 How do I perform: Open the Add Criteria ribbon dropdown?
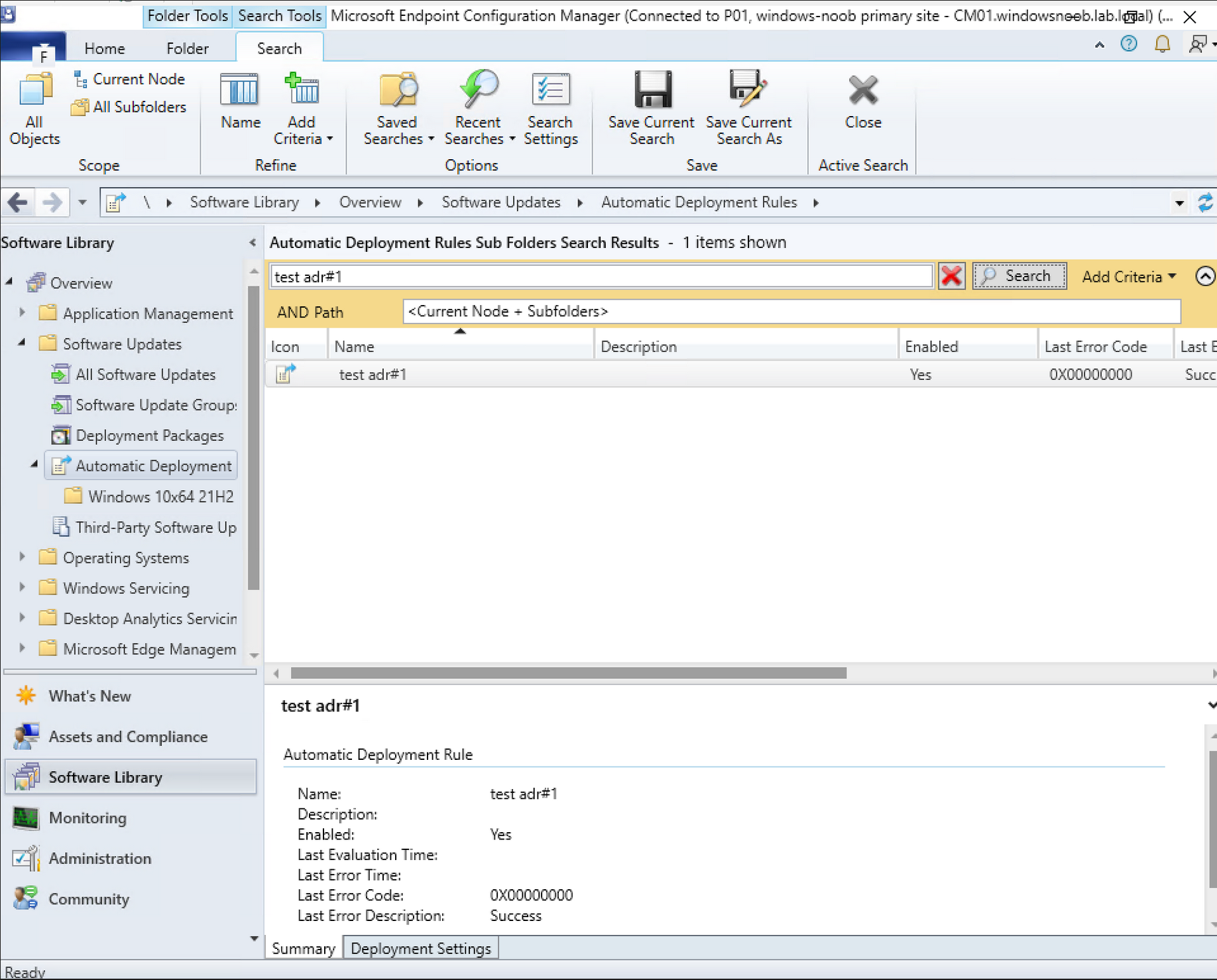click(x=302, y=109)
